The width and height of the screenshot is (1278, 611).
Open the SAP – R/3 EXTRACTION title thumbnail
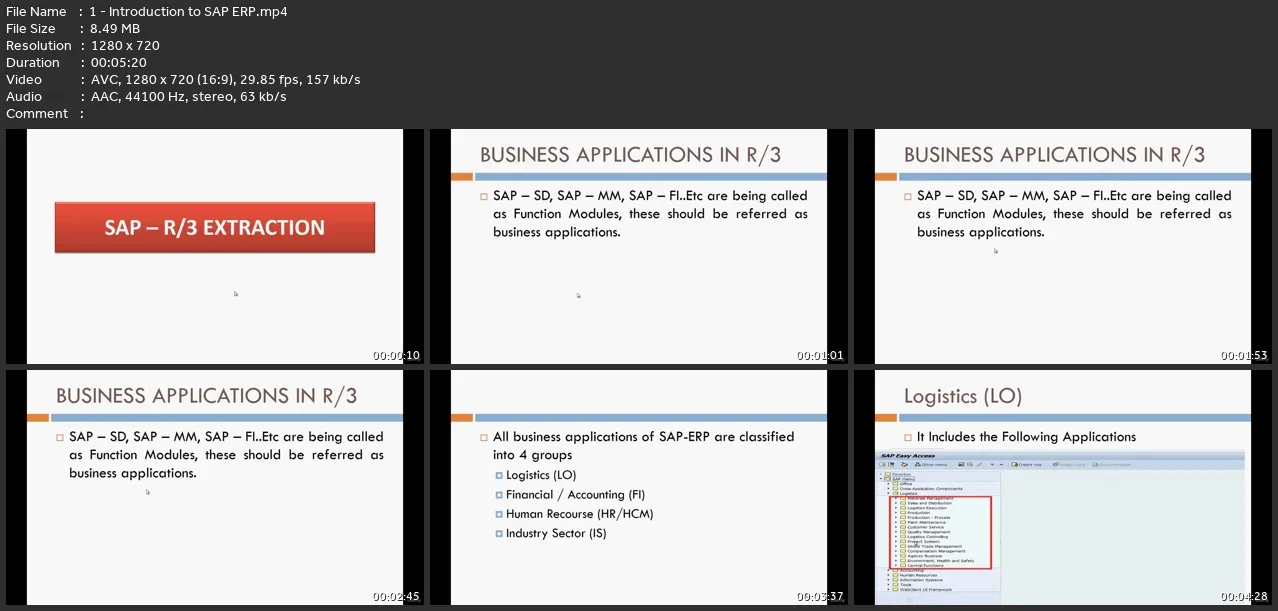click(215, 246)
